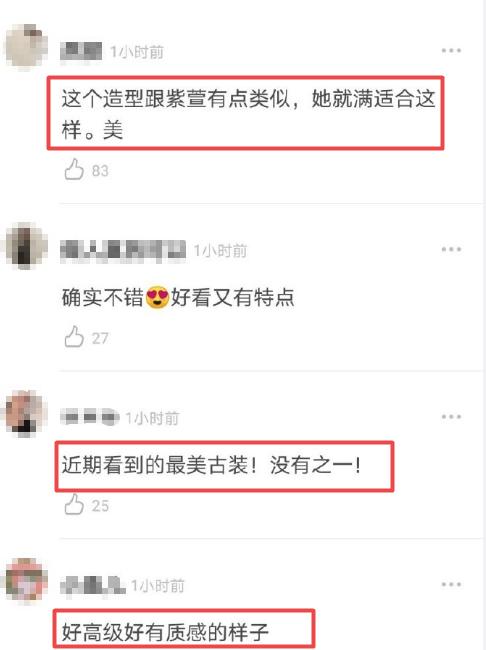Open fourth commenter's avatar

pyautogui.click(x=25, y=580)
